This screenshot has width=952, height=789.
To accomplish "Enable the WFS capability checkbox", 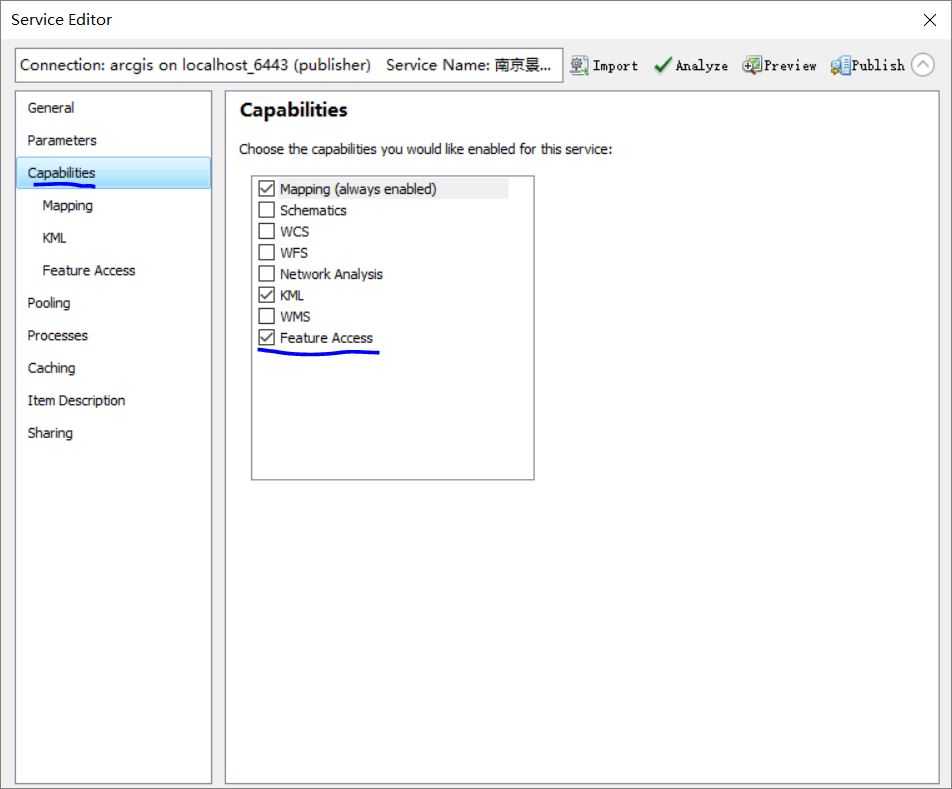I will pyautogui.click(x=267, y=252).
